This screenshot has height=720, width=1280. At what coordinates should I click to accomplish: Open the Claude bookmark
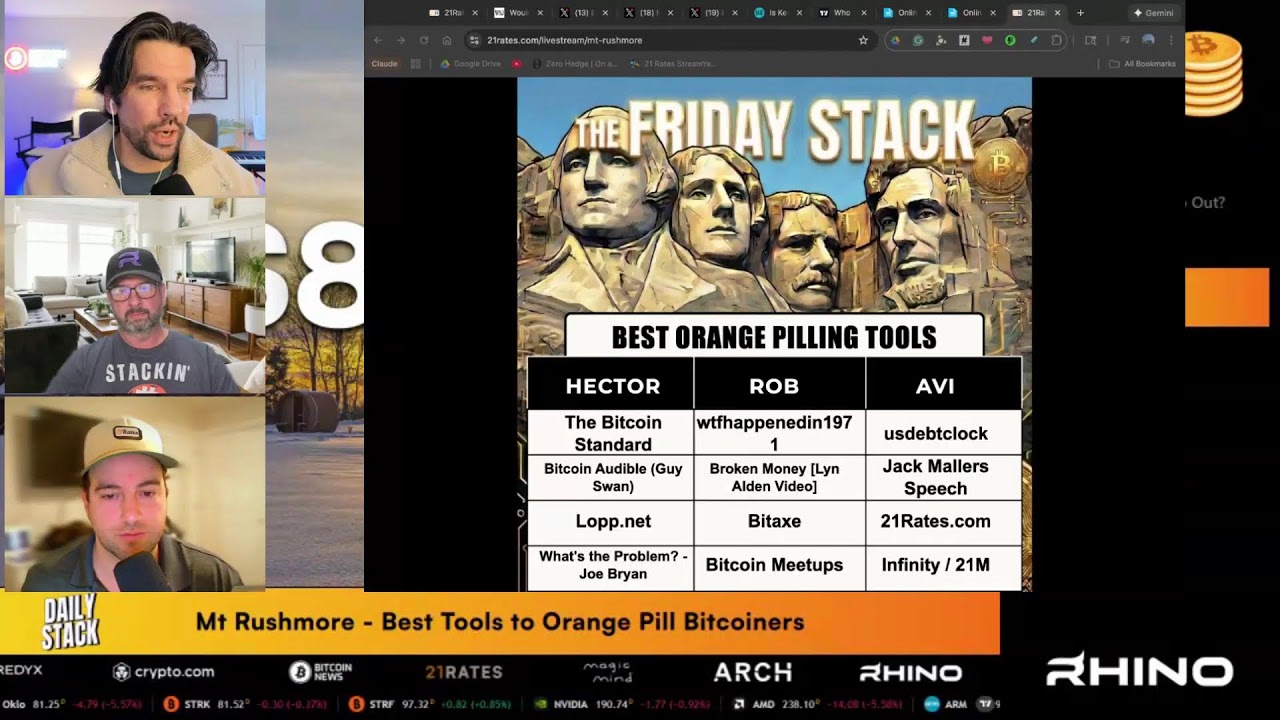pyautogui.click(x=384, y=64)
